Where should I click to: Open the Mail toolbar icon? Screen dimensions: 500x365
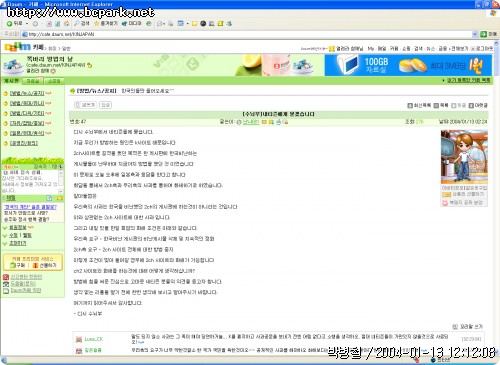coord(160,24)
